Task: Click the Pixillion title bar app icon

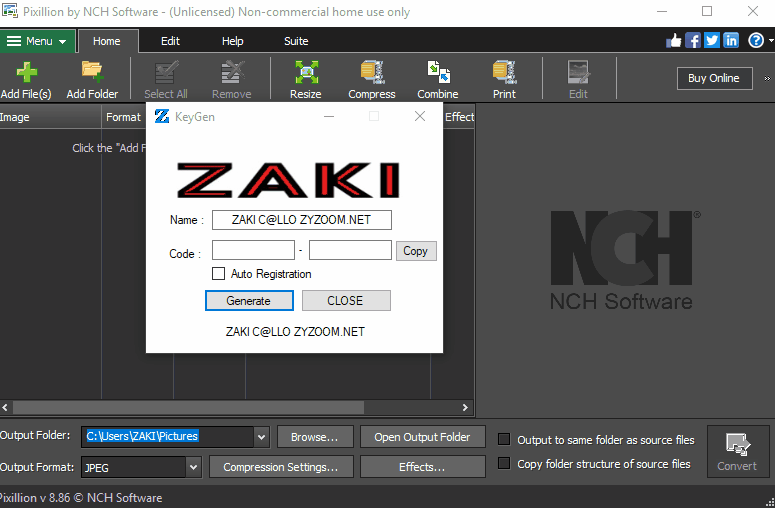Action: (x=9, y=11)
